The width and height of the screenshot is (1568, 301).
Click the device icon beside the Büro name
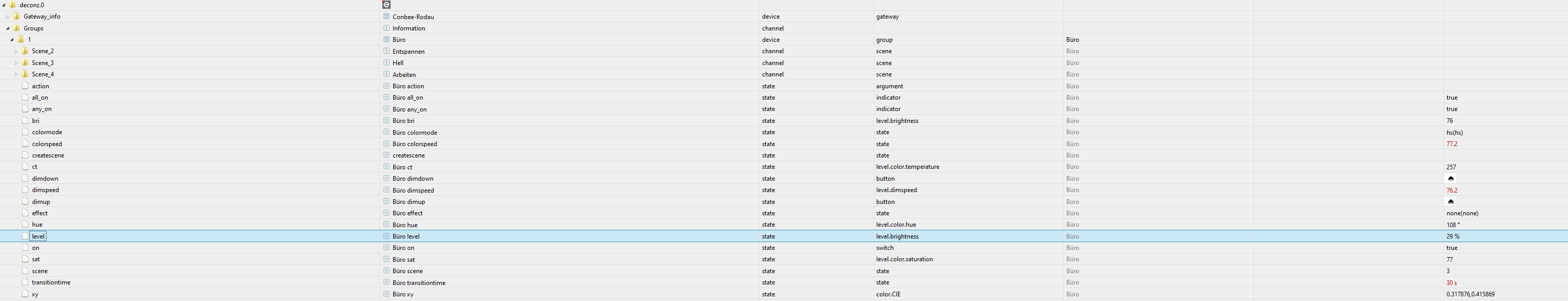(386, 40)
